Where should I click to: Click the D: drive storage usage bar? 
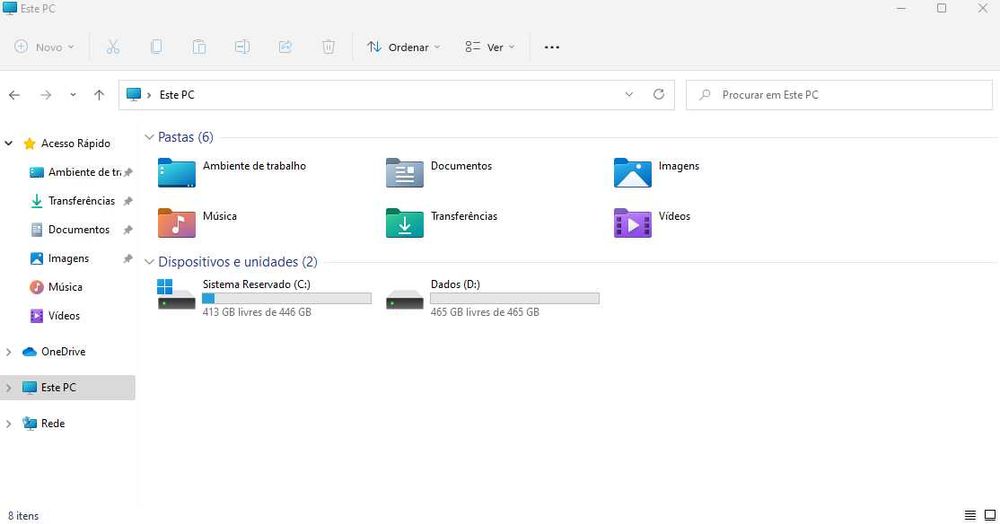tap(515, 298)
